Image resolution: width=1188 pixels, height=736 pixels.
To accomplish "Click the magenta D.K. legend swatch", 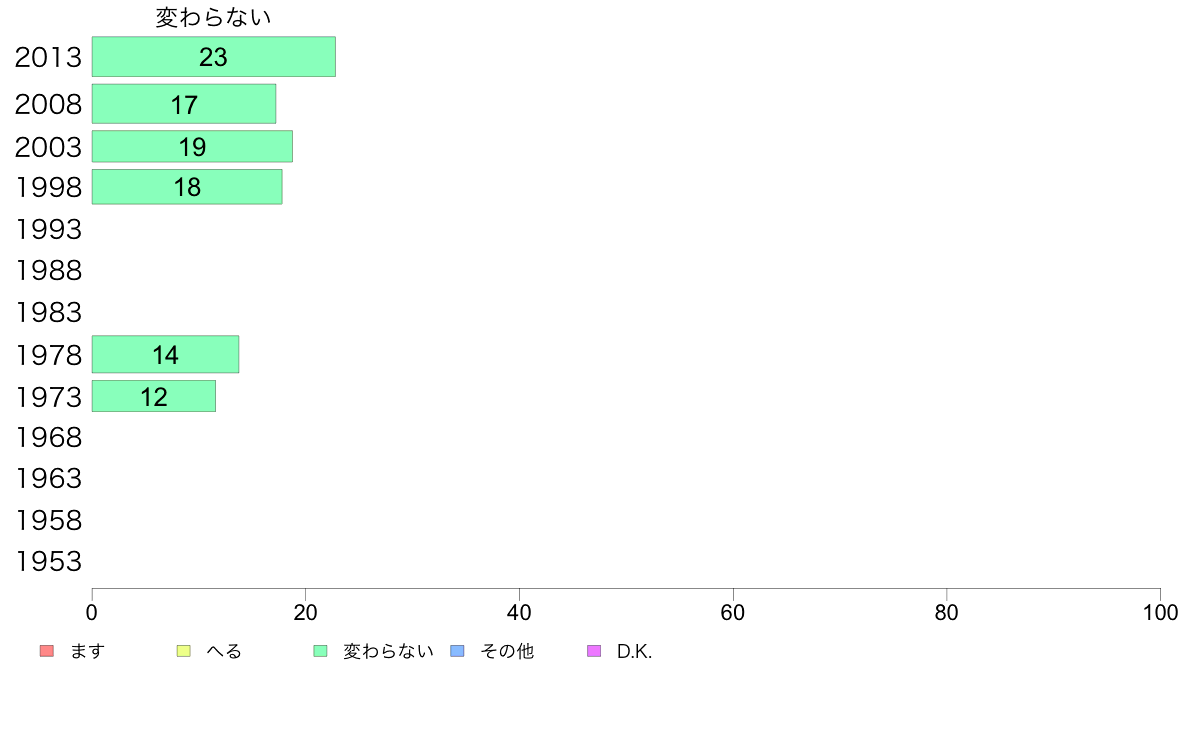I will point(594,651).
